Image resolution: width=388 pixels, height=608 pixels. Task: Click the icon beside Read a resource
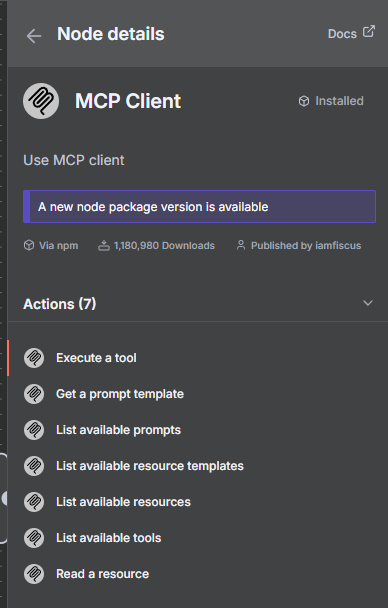click(34, 573)
